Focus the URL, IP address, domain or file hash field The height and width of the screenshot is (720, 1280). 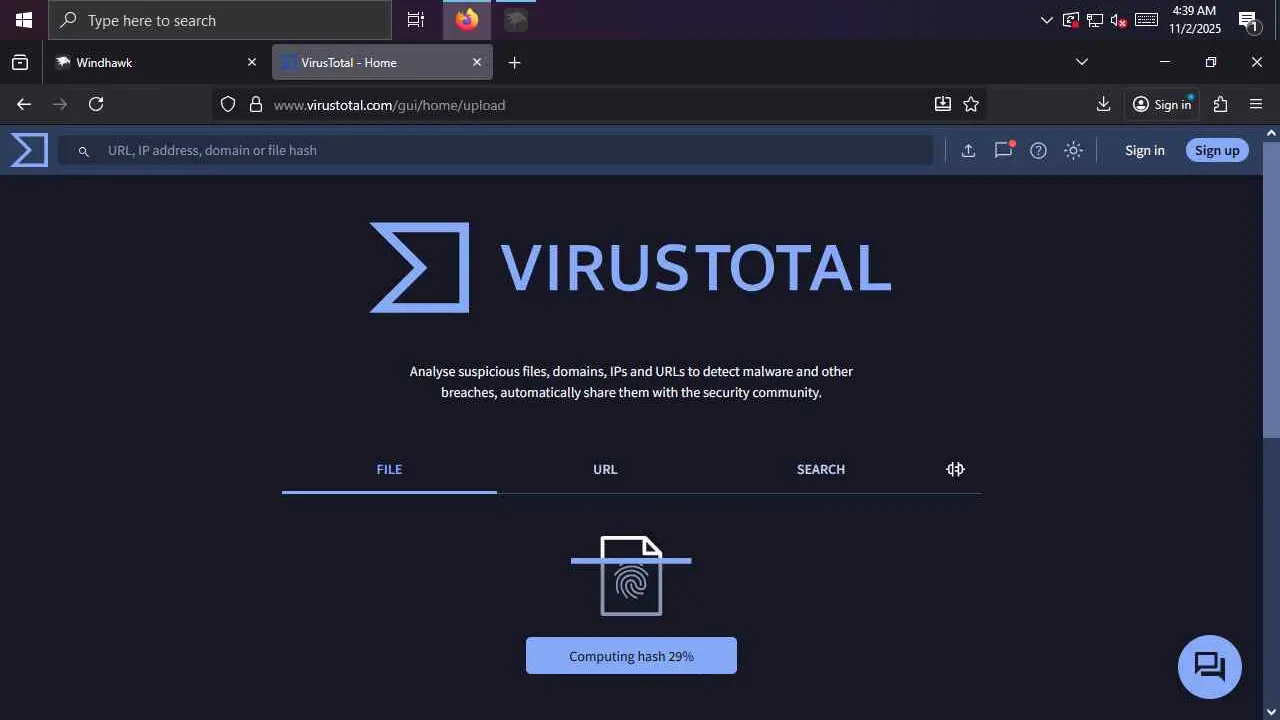[x=495, y=150]
